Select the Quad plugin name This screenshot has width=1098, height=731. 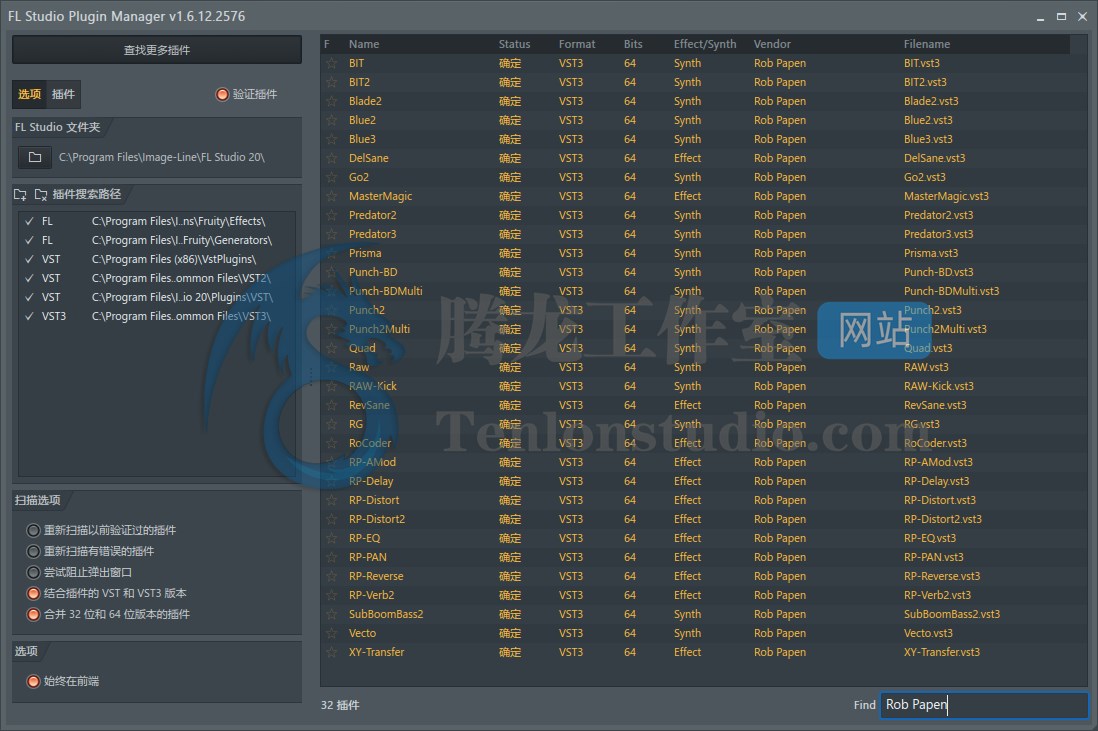pos(362,348)
